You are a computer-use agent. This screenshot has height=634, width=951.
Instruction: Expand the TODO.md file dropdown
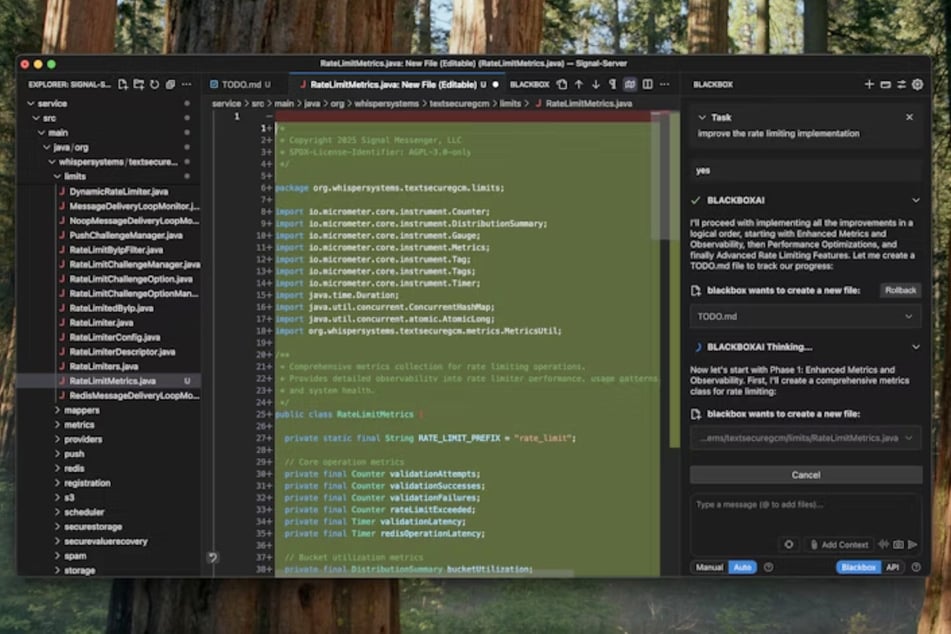(x=908, y=316)
